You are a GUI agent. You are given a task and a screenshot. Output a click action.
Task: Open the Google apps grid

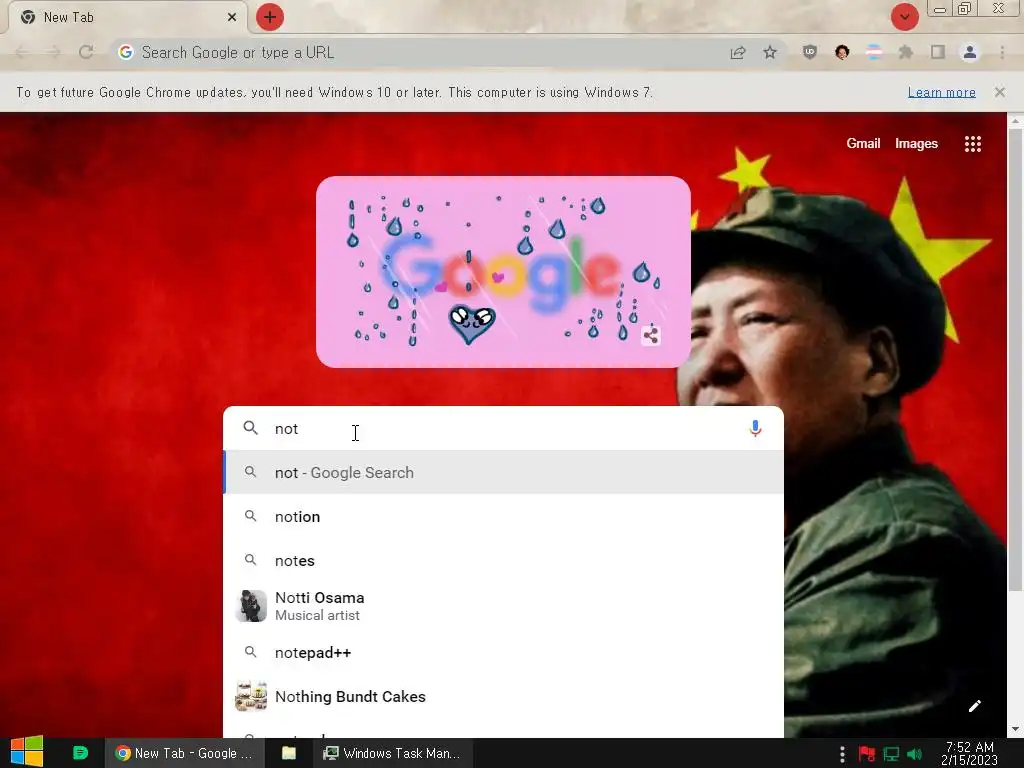[x=972, y=144]
